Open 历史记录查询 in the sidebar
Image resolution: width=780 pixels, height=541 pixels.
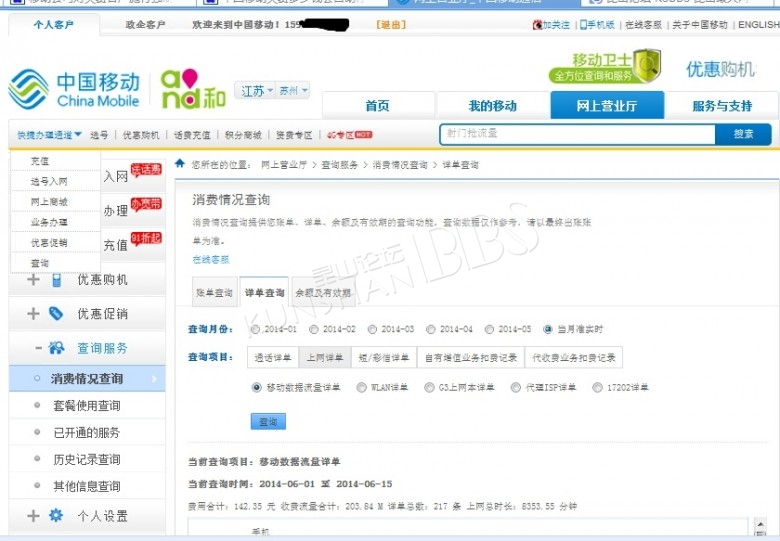[87, 459]
